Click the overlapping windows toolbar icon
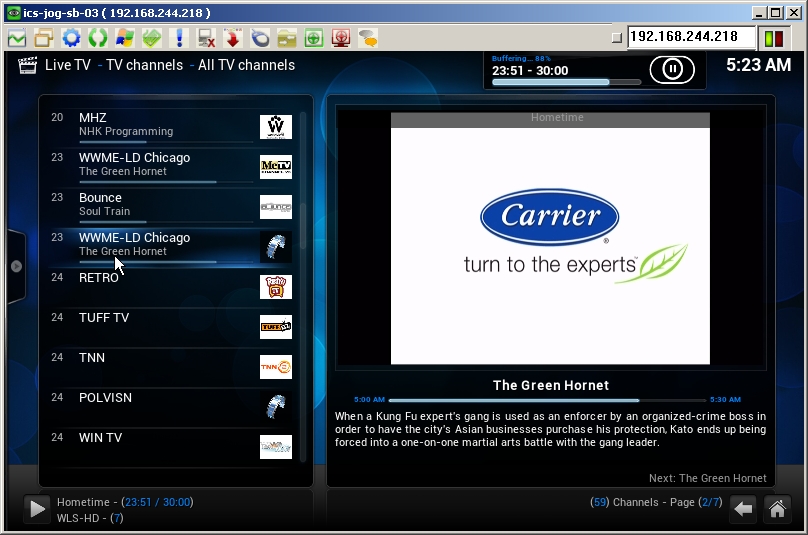The image size is (808, 535). (44, 38)
